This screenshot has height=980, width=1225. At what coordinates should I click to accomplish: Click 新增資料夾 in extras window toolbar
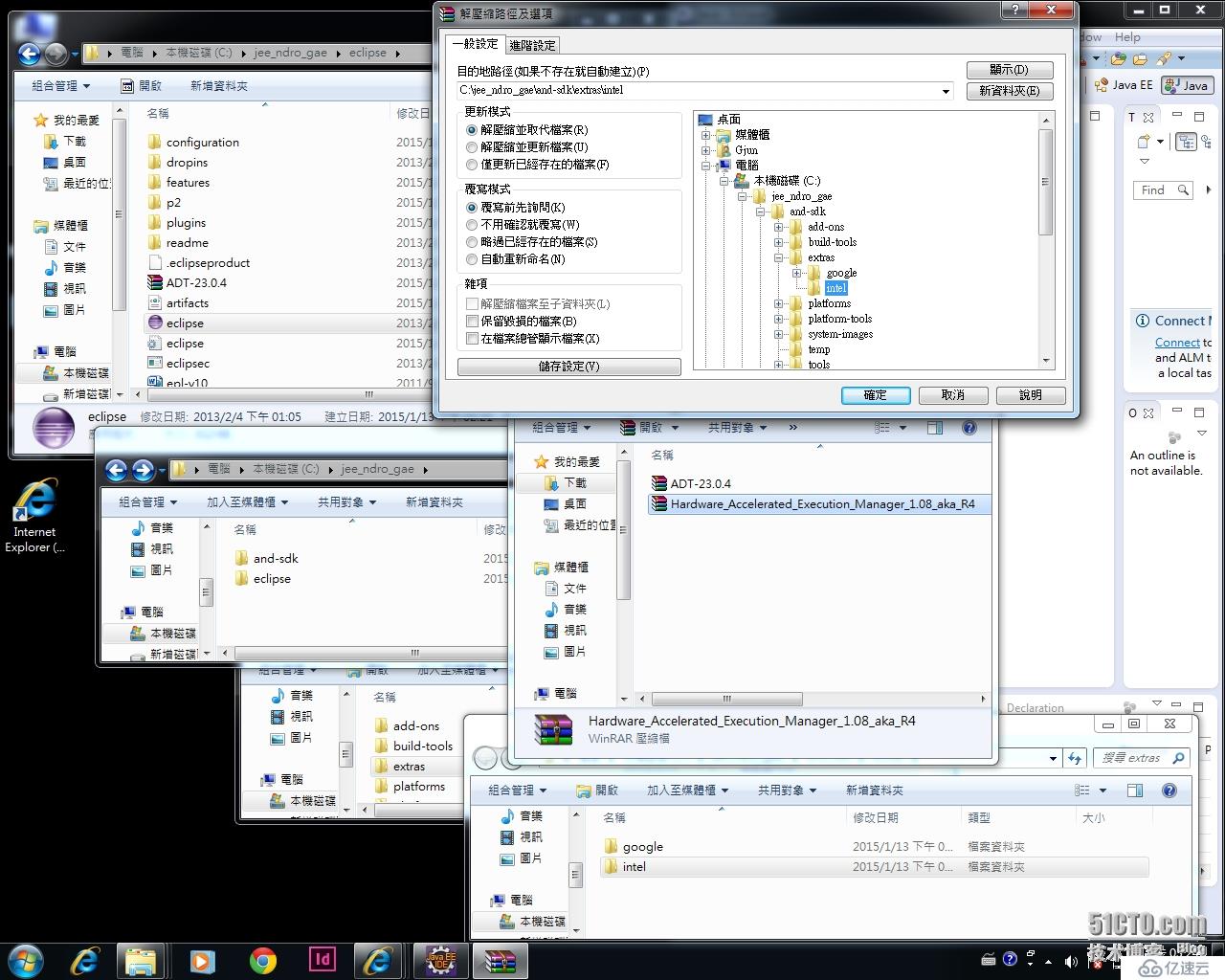click(x=875, y=791)
